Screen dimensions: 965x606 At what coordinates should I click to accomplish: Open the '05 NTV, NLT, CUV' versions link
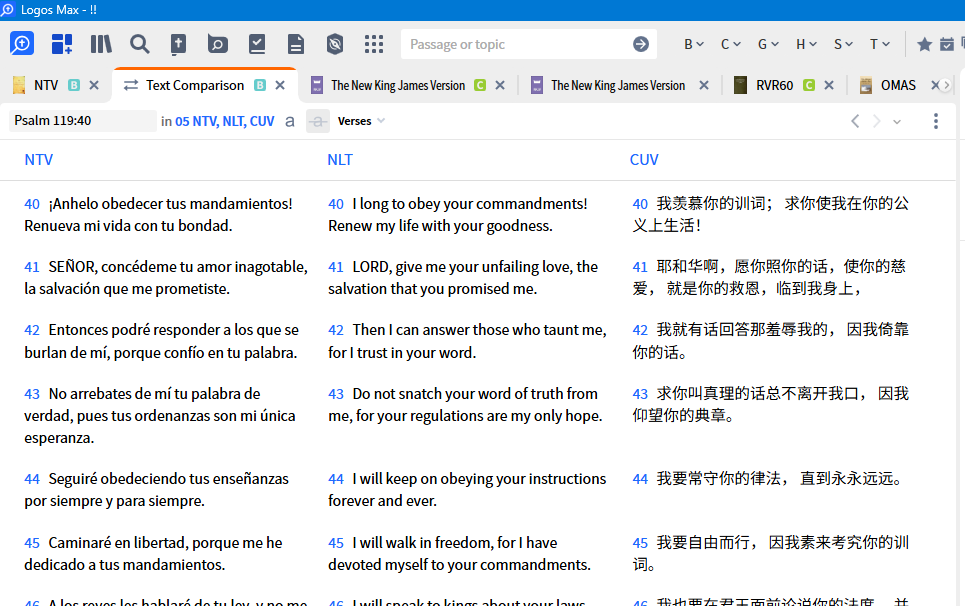pyautogui.click(x=225, y=121)
